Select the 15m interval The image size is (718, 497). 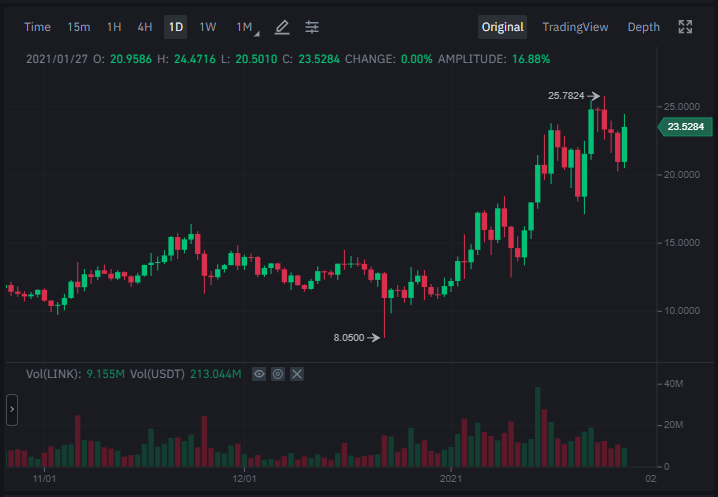pos(79,27)
